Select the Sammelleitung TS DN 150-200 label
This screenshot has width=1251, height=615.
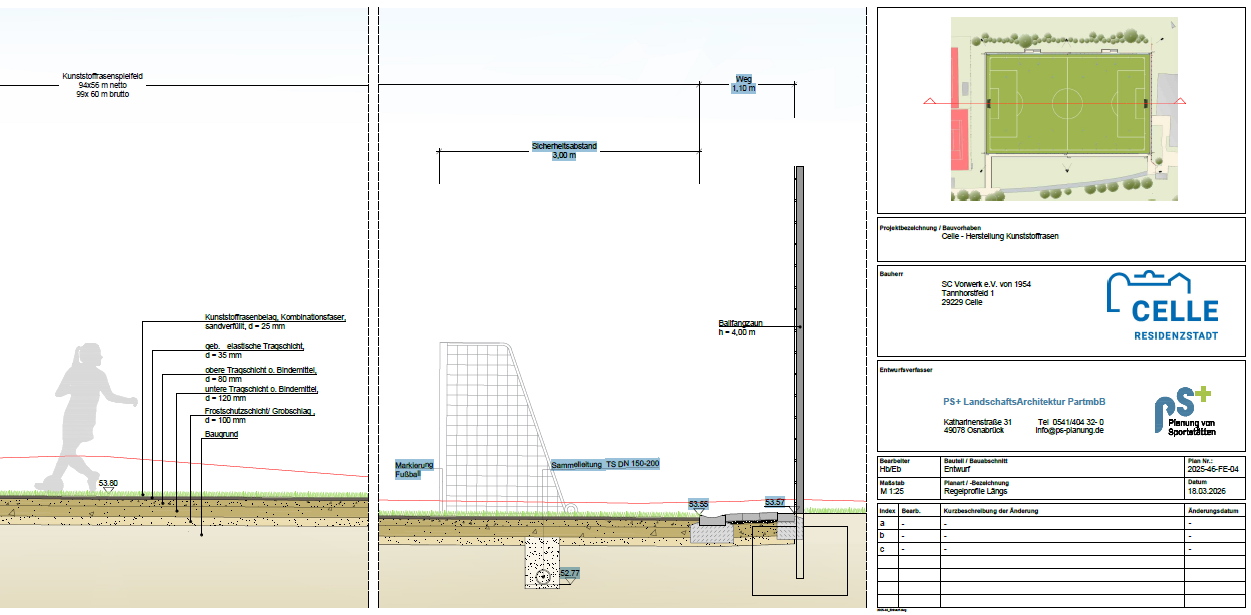pos(605,465)
